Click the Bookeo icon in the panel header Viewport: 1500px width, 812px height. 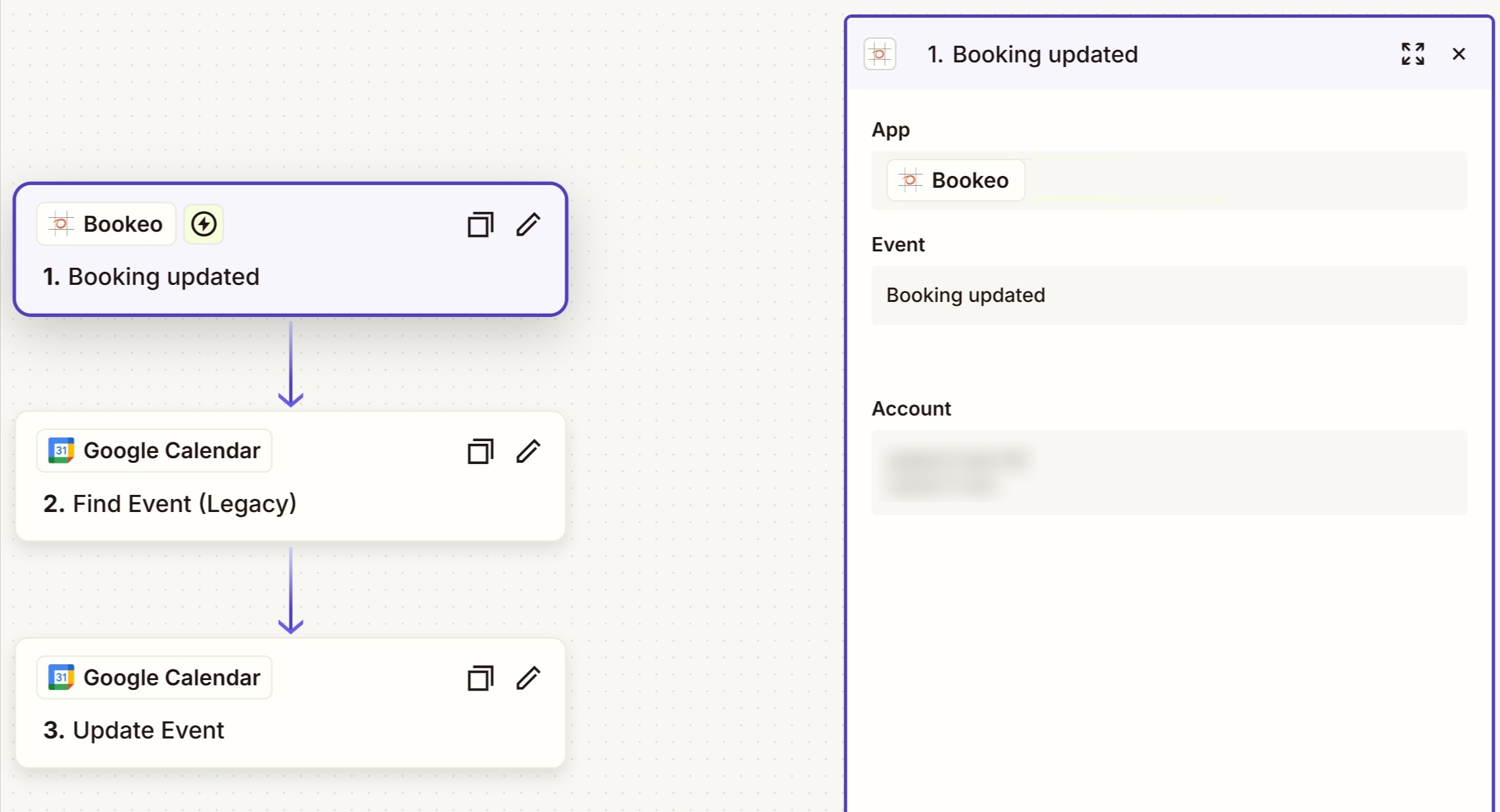tap(880, 54)
